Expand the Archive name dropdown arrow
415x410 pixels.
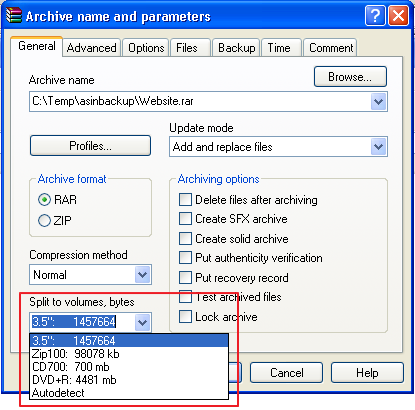378,101
